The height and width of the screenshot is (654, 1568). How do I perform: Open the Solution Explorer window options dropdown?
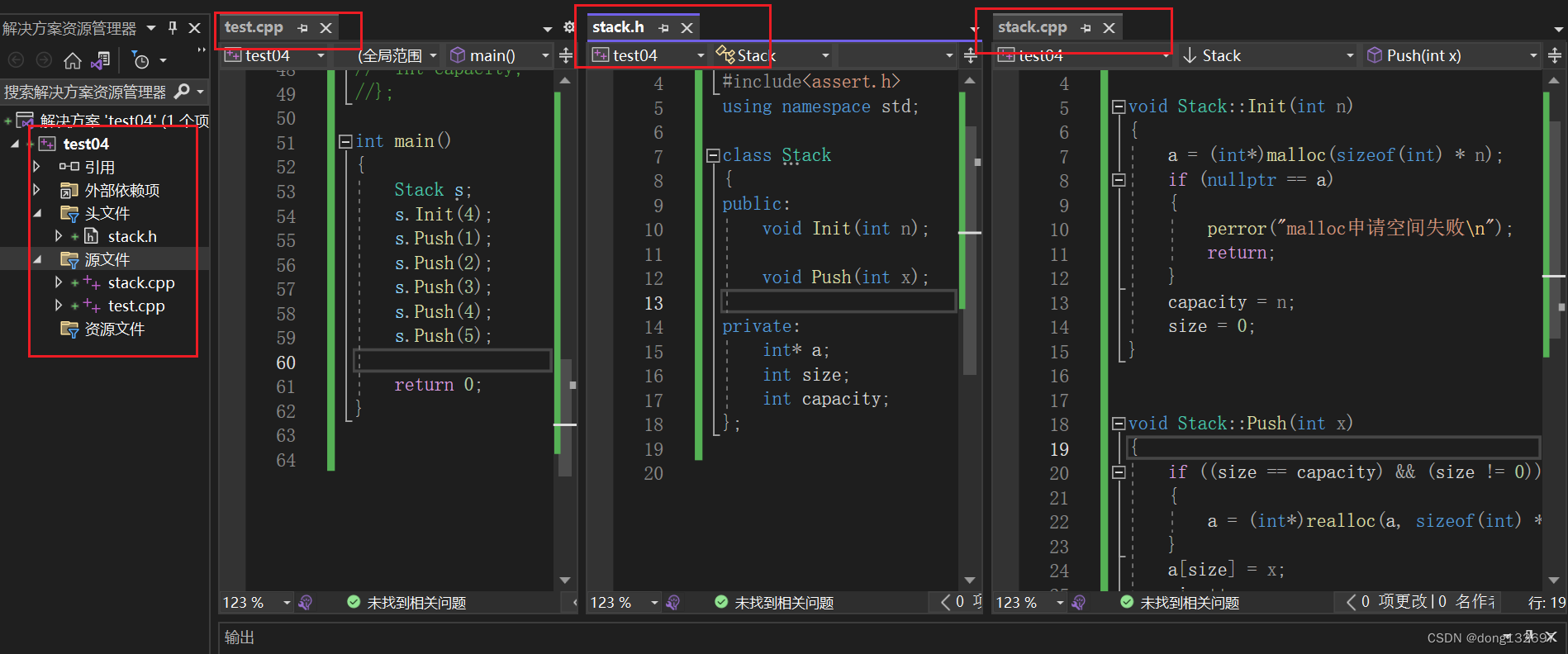point(151,28)
